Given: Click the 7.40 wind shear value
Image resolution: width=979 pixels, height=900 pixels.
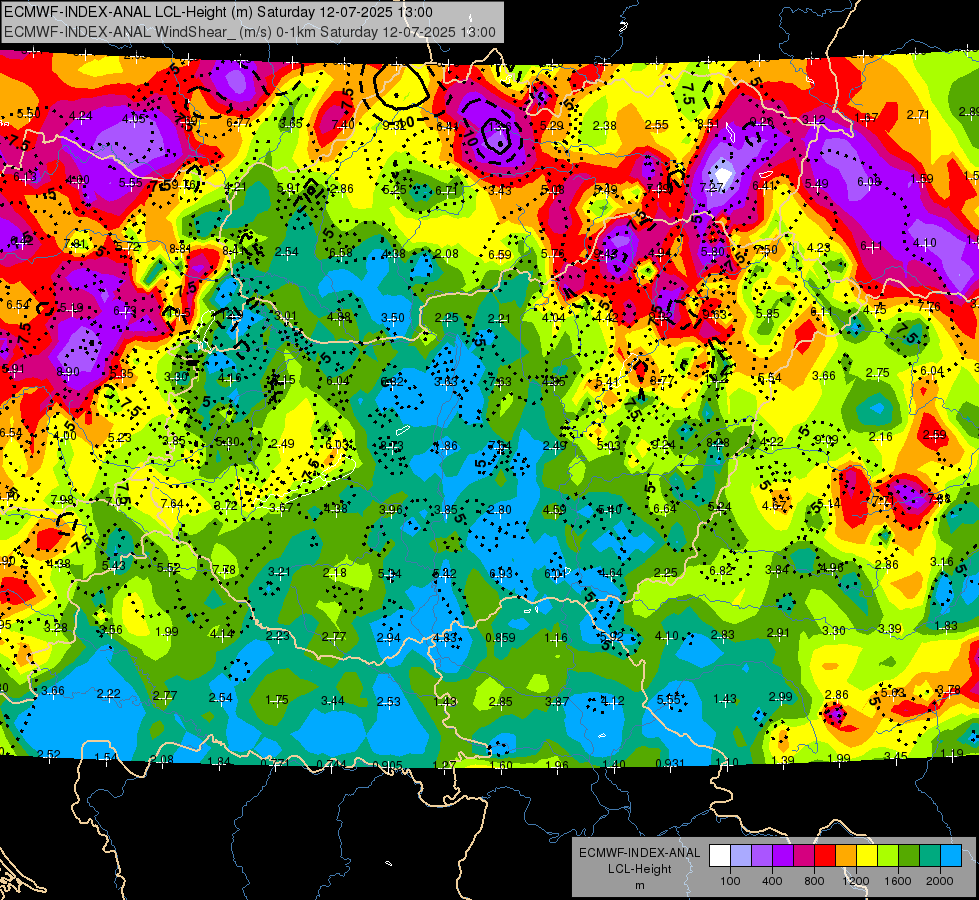Looking at the screenshot, I should [x=343, y=124].
